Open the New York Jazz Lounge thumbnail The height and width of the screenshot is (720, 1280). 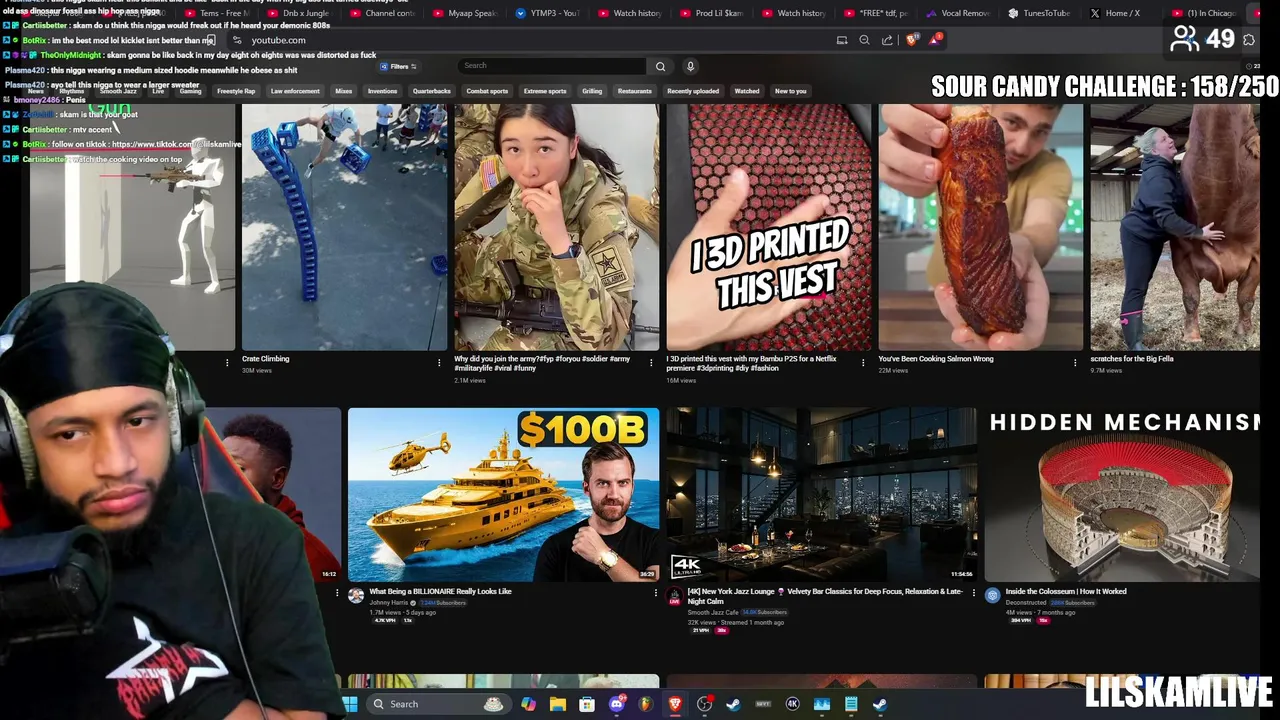(821, 494)
